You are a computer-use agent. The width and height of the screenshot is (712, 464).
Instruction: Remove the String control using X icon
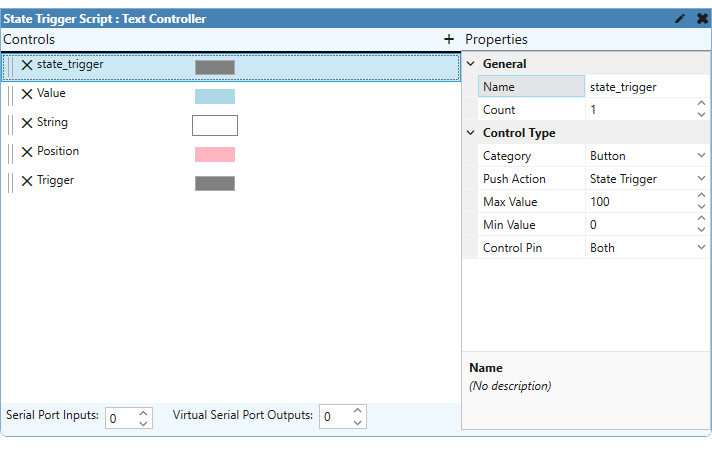click(27, 123)
